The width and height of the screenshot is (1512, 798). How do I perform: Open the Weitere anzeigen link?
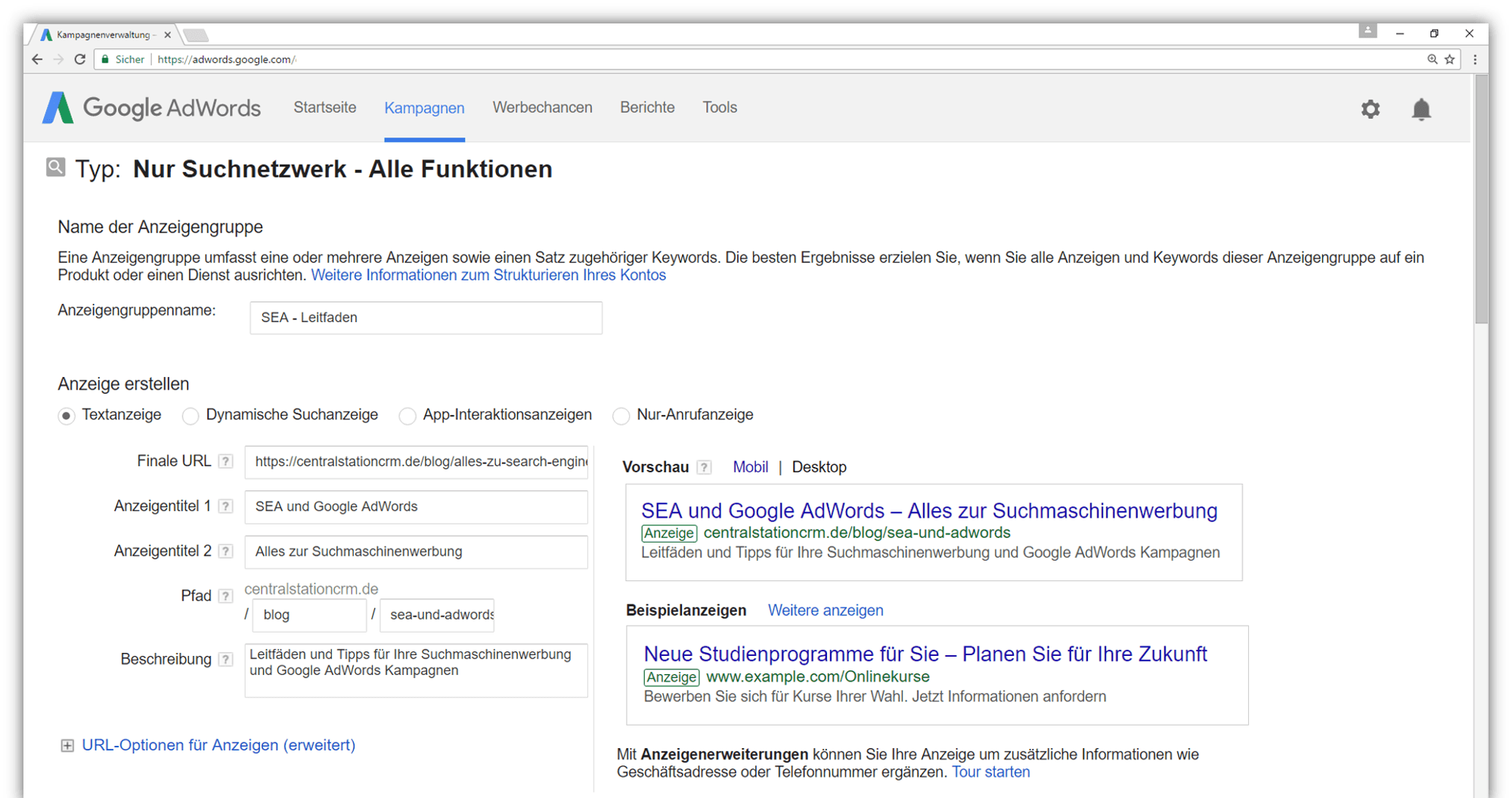pyautogui.click(x=825, y=610)
